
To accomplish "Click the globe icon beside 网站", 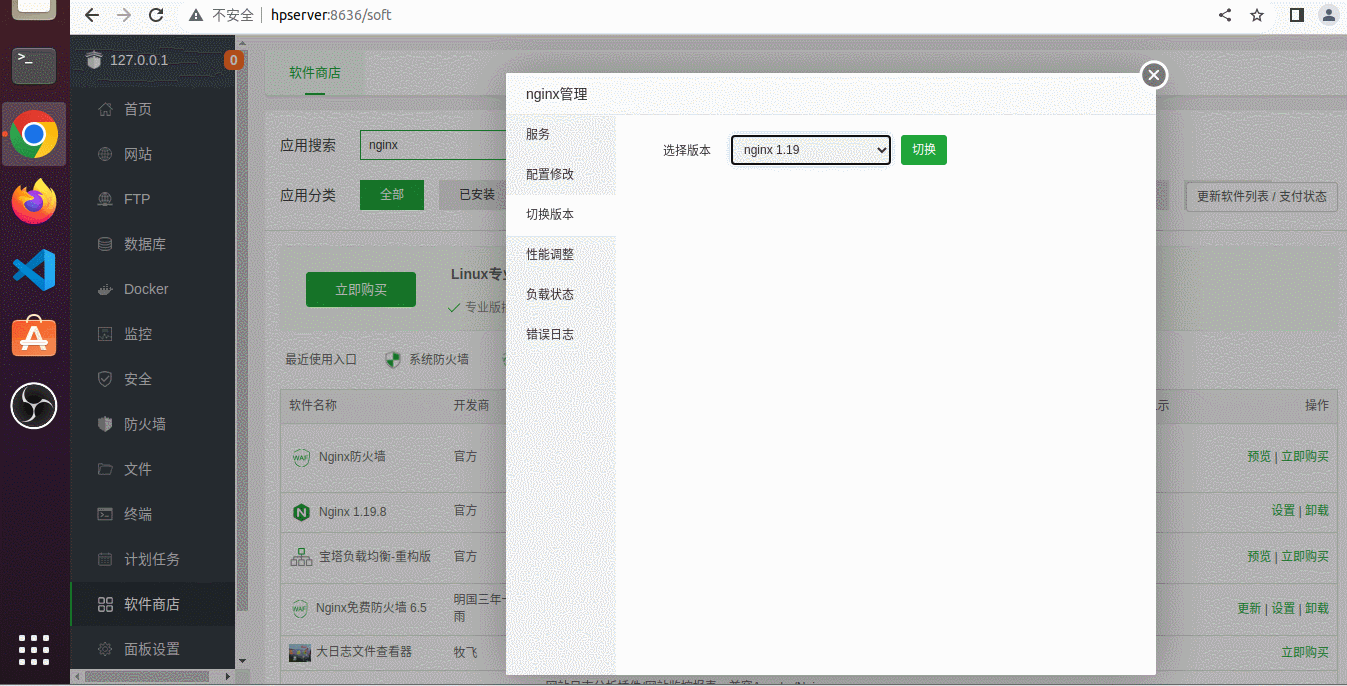I will [105, 154].
